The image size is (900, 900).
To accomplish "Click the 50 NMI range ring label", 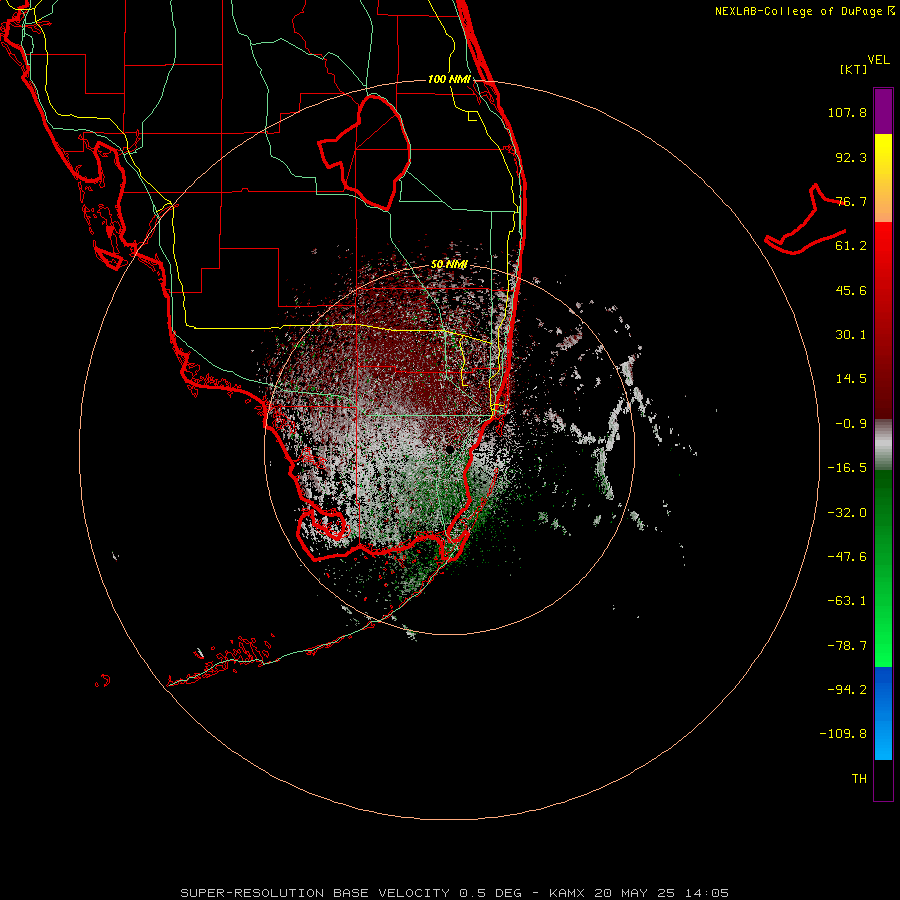I will pyautogui.click(x=449, y=265).
